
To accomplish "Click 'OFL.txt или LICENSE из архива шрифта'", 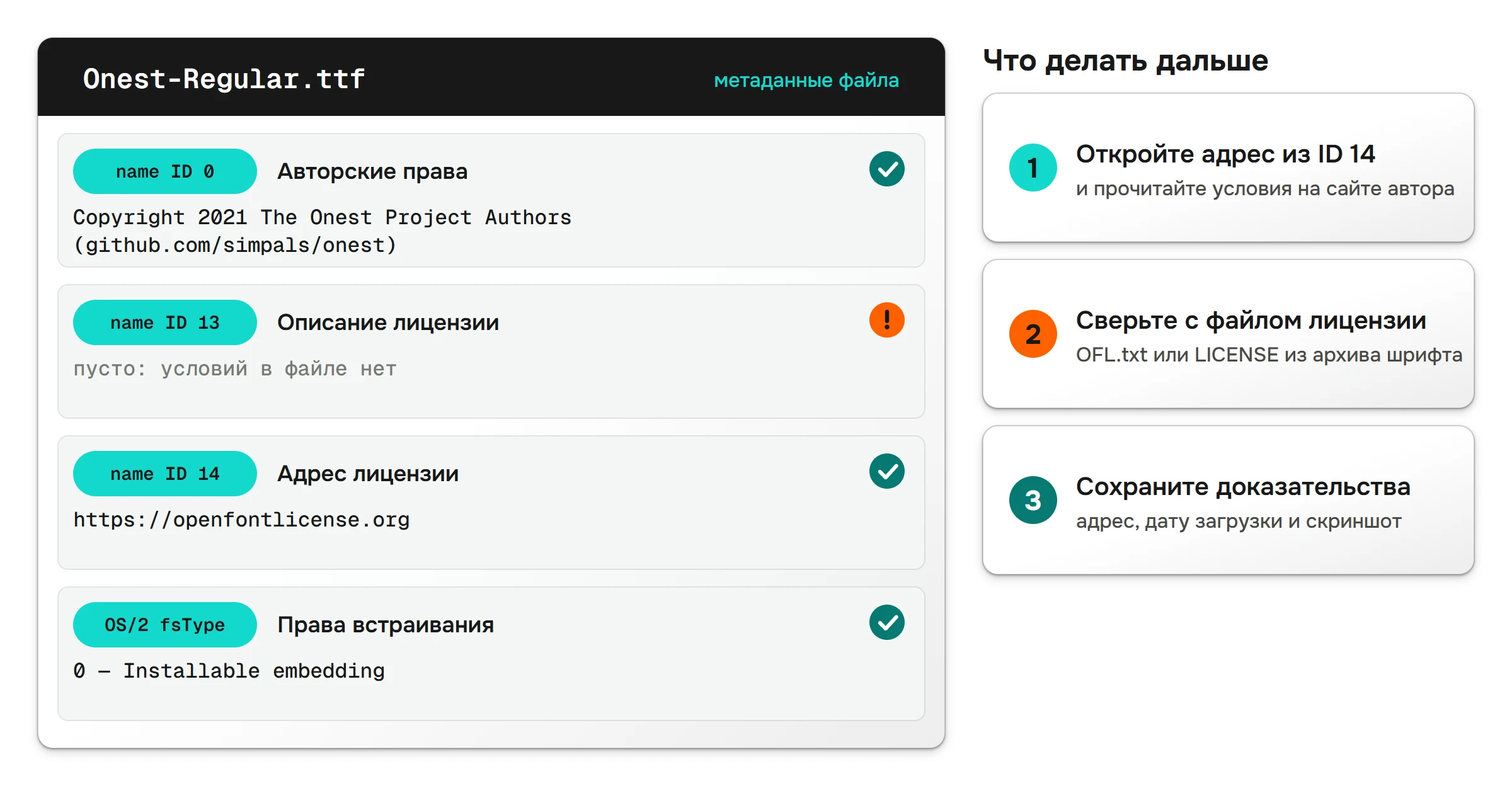I will (1269, 355).
